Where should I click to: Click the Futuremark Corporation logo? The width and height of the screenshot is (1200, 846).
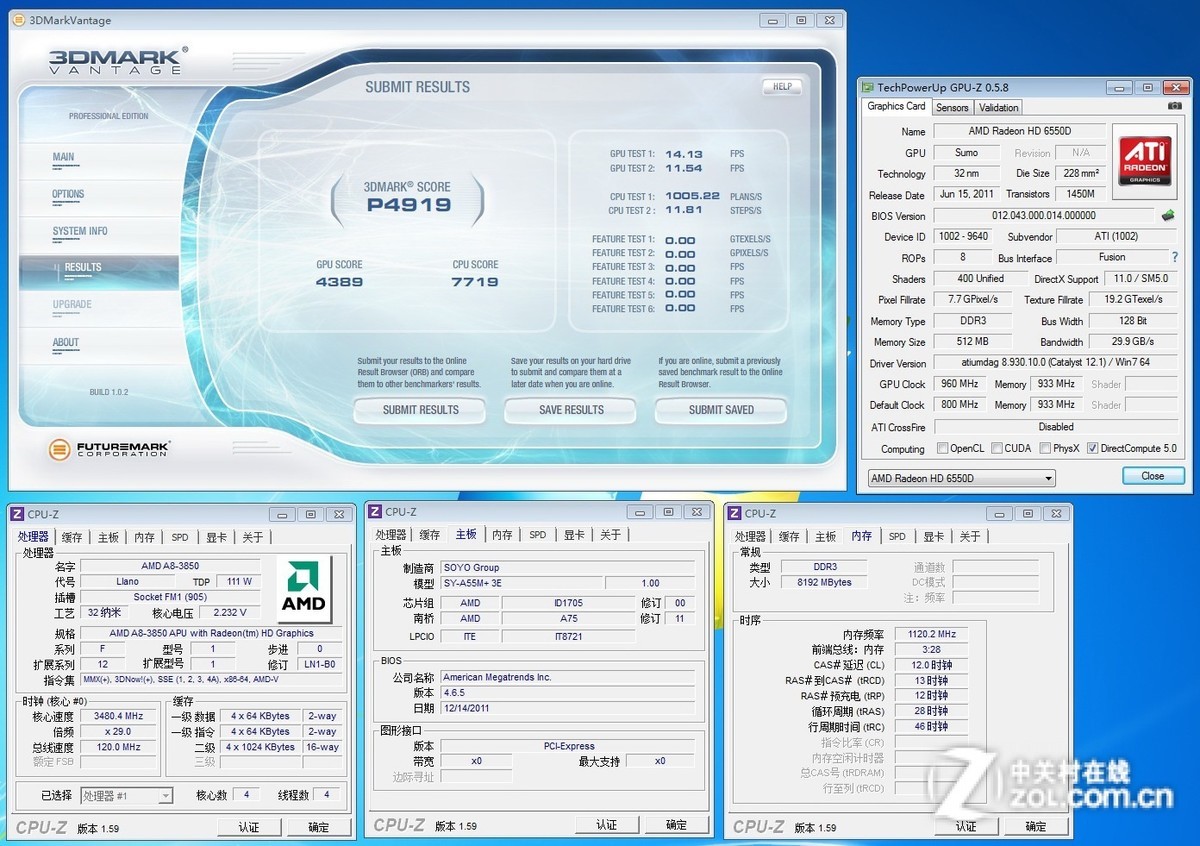[109, 449]
